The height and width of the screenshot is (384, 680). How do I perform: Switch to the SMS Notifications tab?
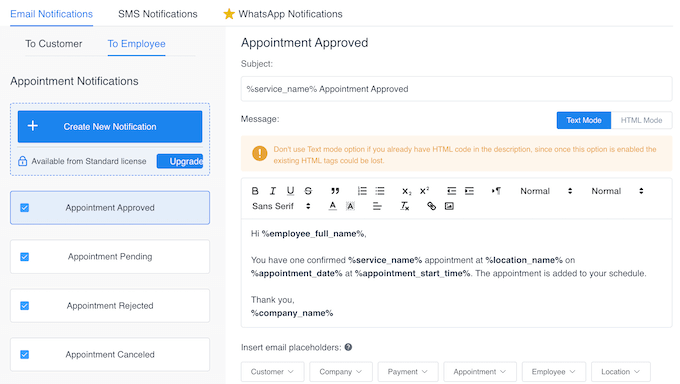(158, 14)
